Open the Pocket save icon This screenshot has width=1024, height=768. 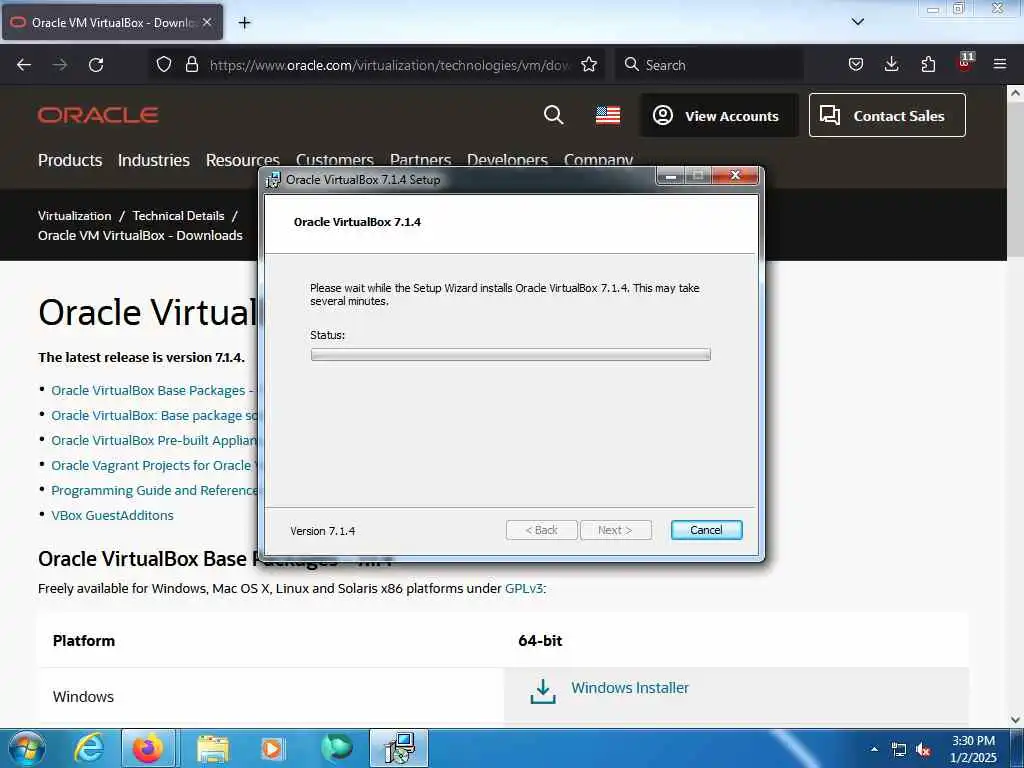856,64
